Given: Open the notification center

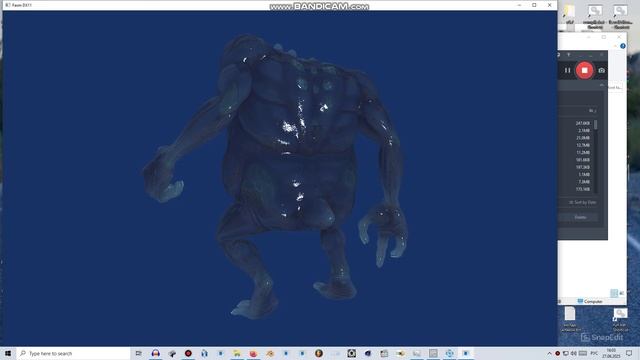Looking at the screenshot, I should point(629,353).
